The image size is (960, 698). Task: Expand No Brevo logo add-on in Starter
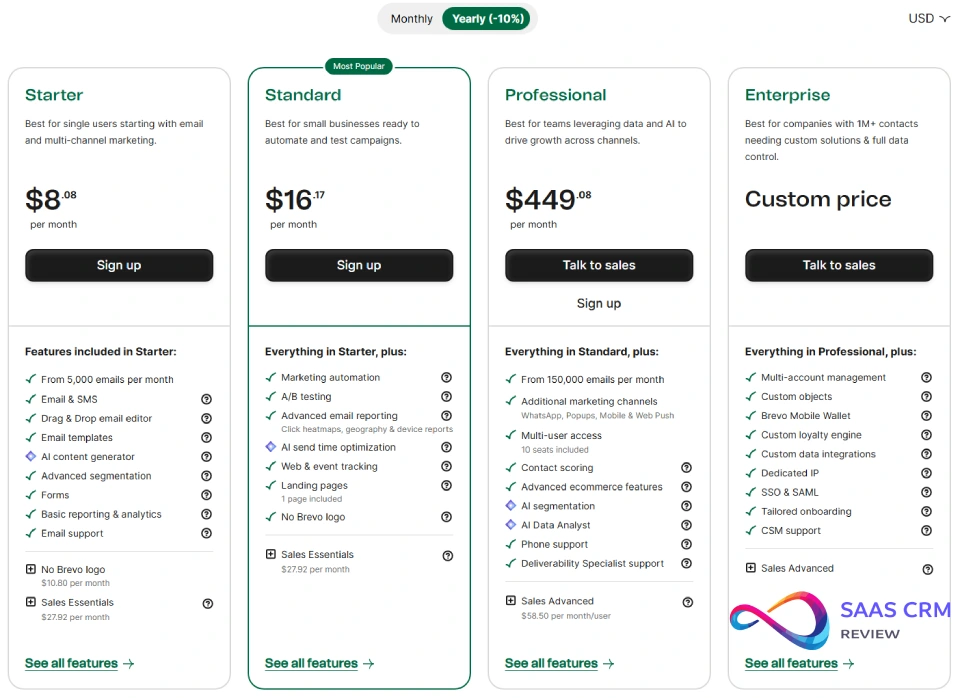(31, 570)
